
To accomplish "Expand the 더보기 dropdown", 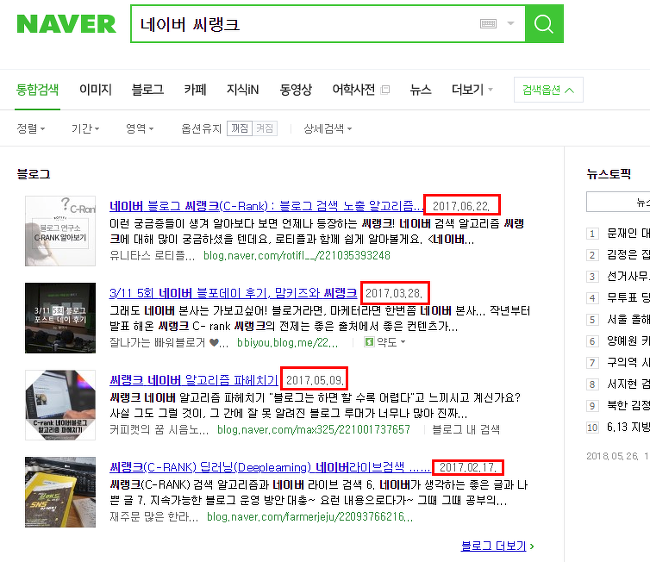I will tap(472, 90).
